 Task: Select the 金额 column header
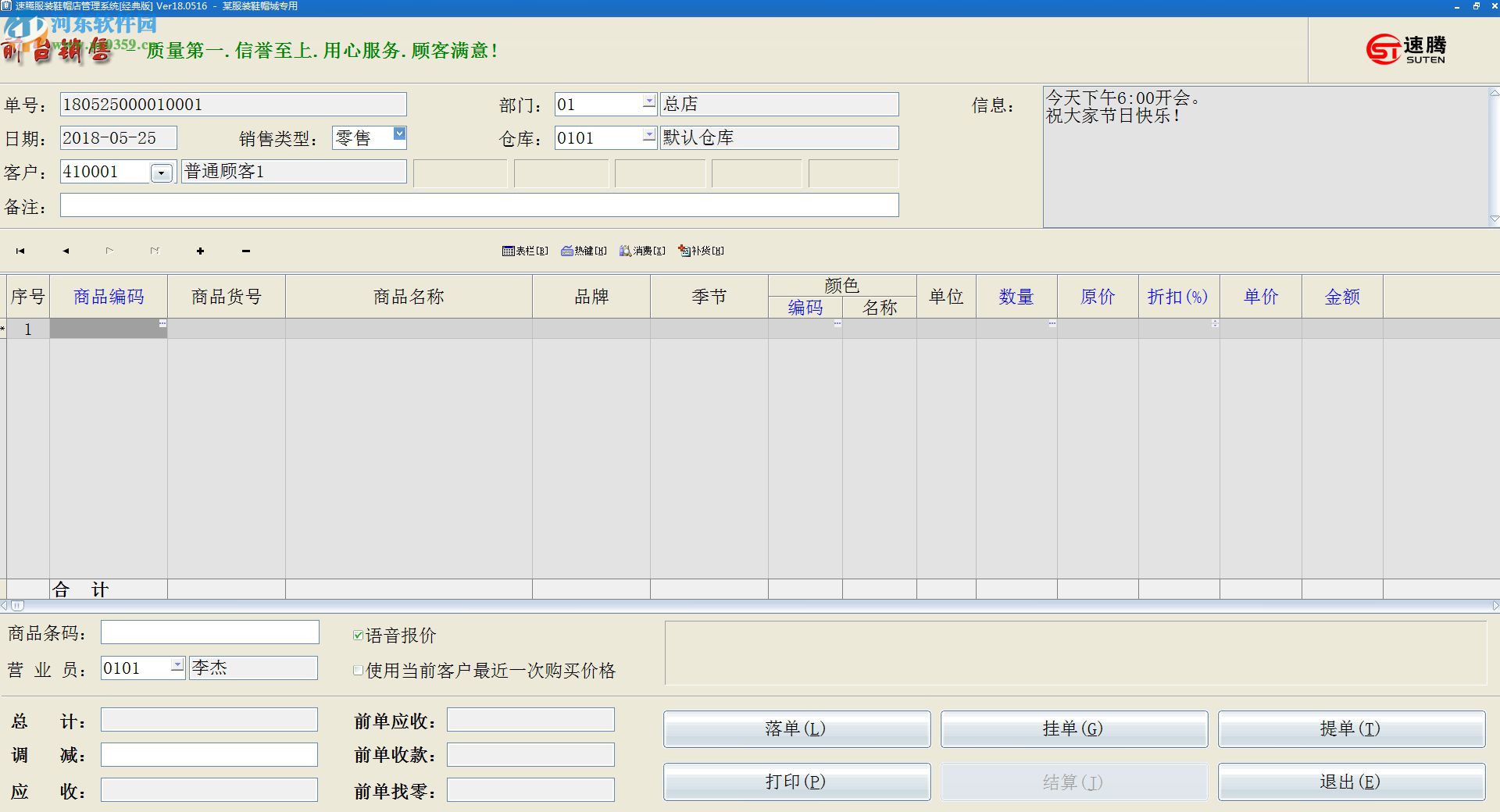pos(1342,297)
